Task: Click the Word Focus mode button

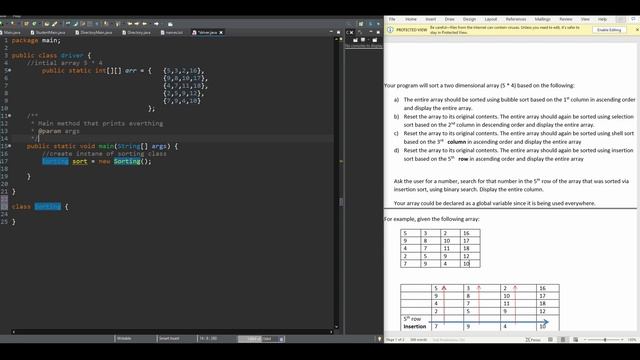Action: point(533,340)
